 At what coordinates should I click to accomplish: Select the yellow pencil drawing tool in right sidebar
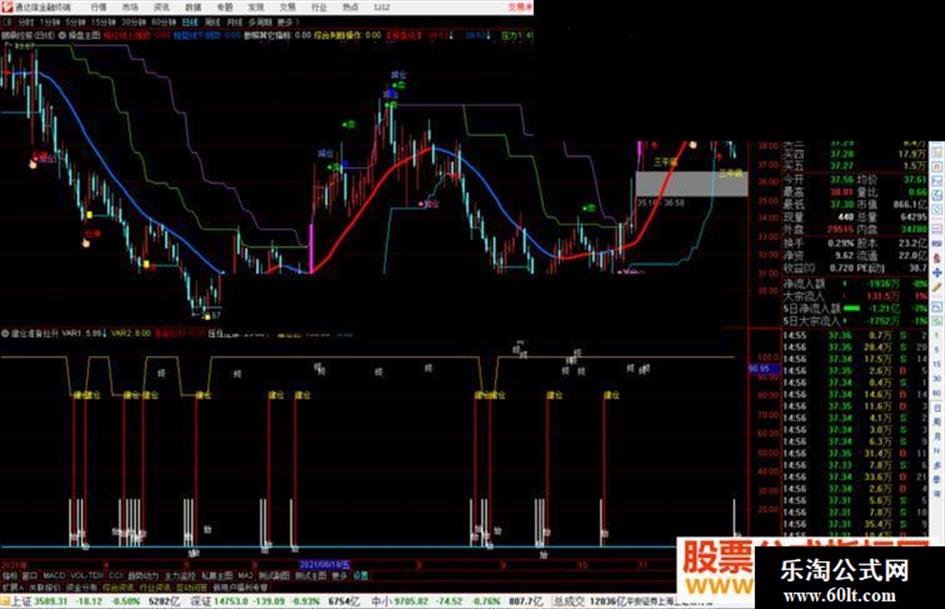click(937, 289)
